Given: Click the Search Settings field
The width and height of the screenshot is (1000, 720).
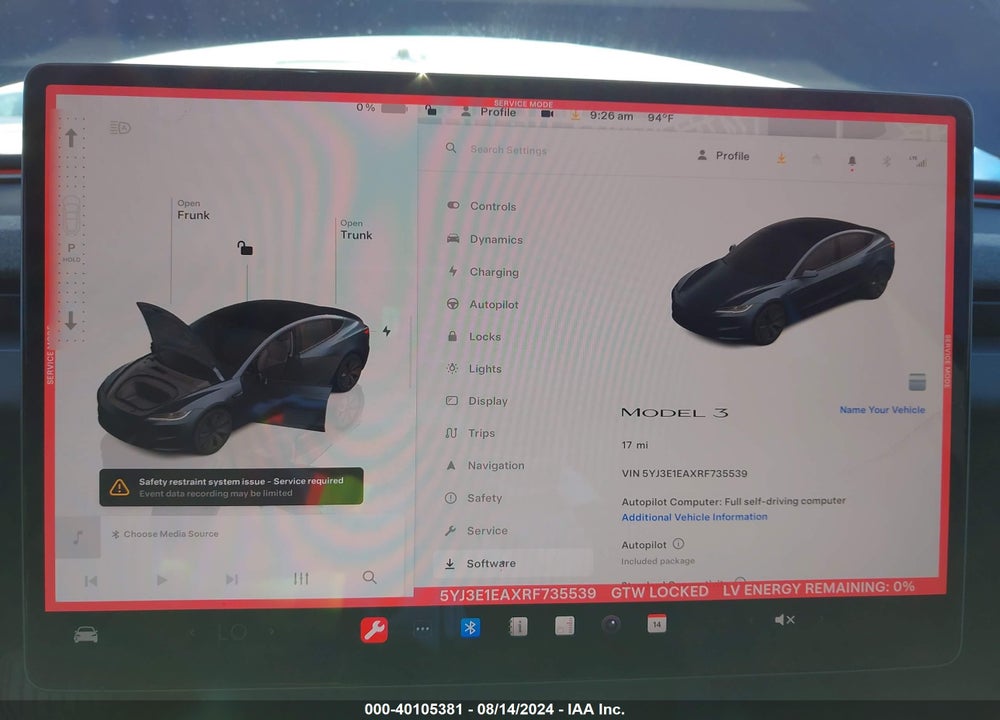Looking at the screenshot, I should click(508, 150).
